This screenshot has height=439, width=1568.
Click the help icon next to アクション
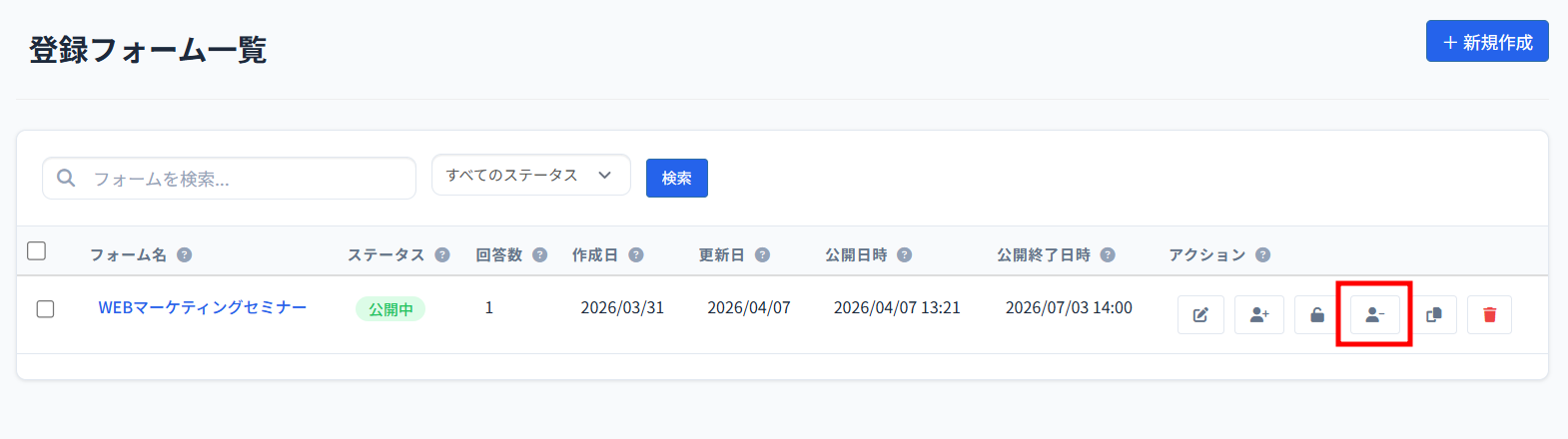click(1263, 255)
